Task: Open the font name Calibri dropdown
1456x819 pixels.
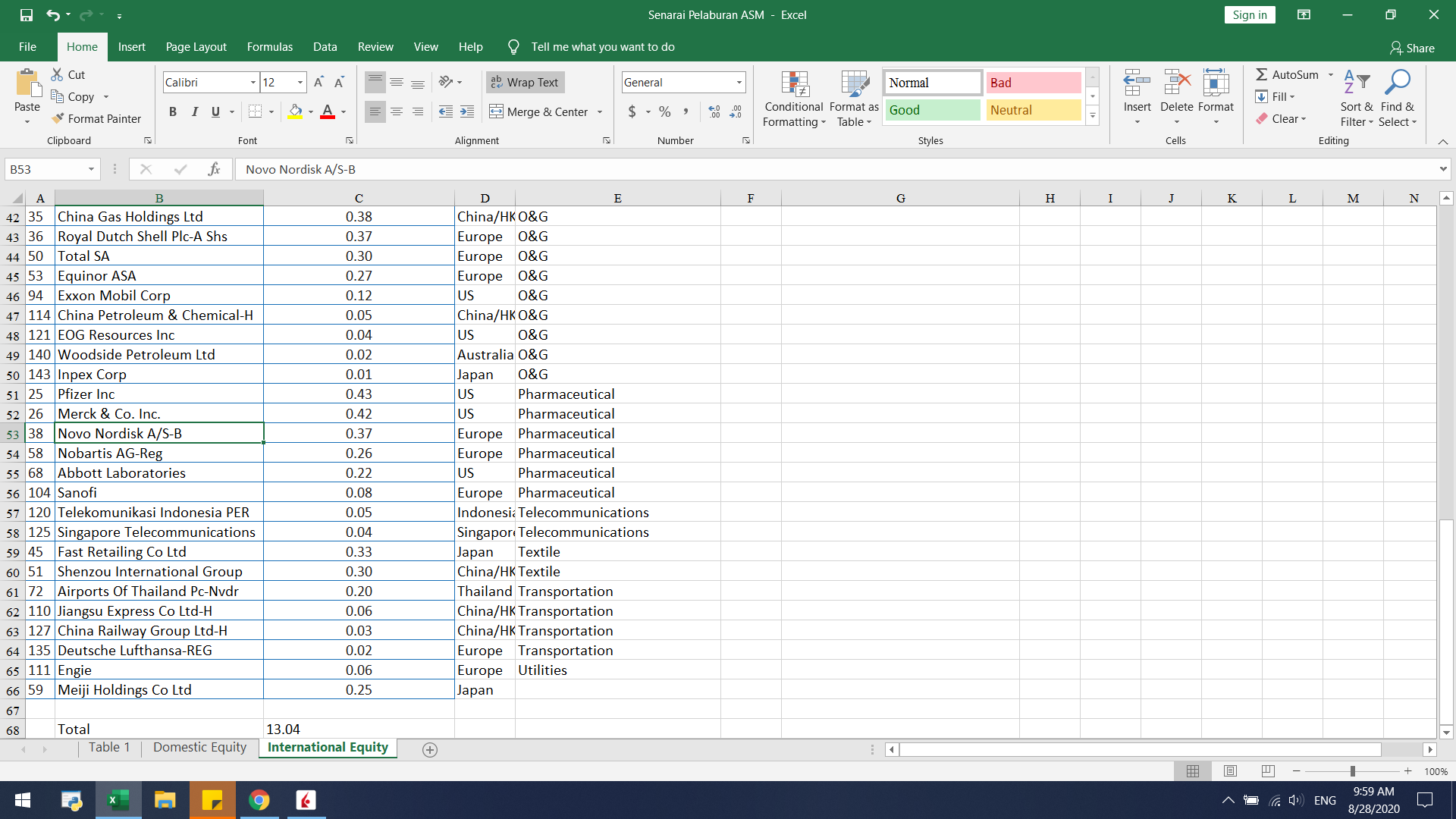Action: click(x=253, y=82)
